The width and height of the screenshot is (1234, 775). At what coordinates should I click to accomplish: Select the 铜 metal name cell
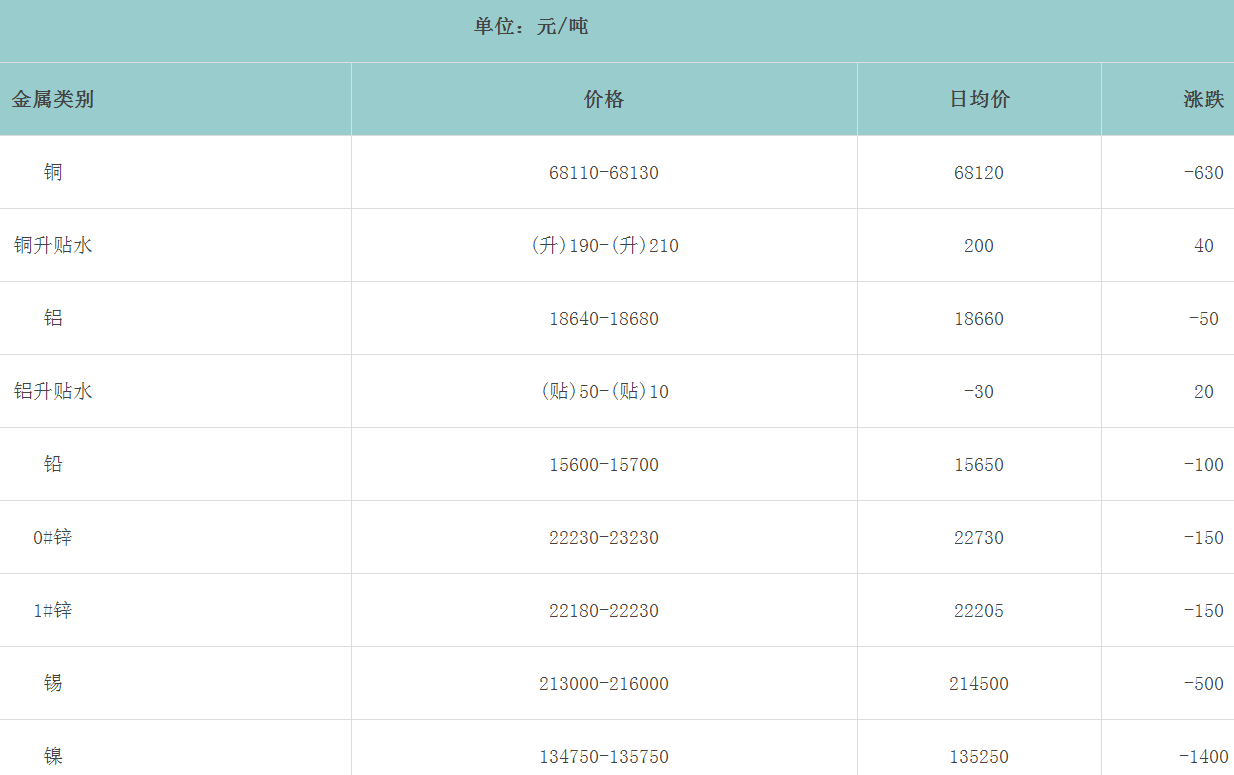pos(53,172)
